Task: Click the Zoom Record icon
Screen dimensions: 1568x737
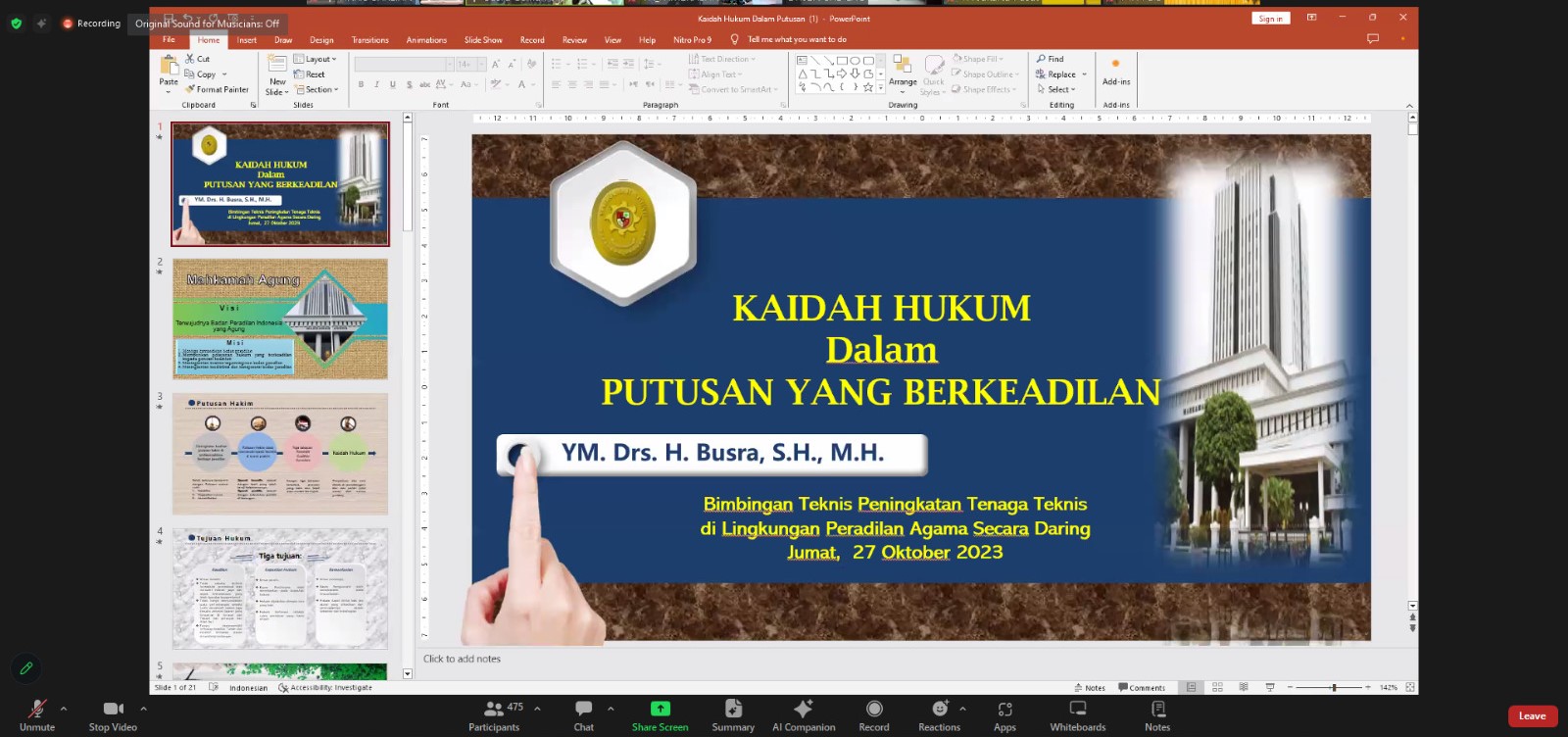Action: (x=874, y=709)
